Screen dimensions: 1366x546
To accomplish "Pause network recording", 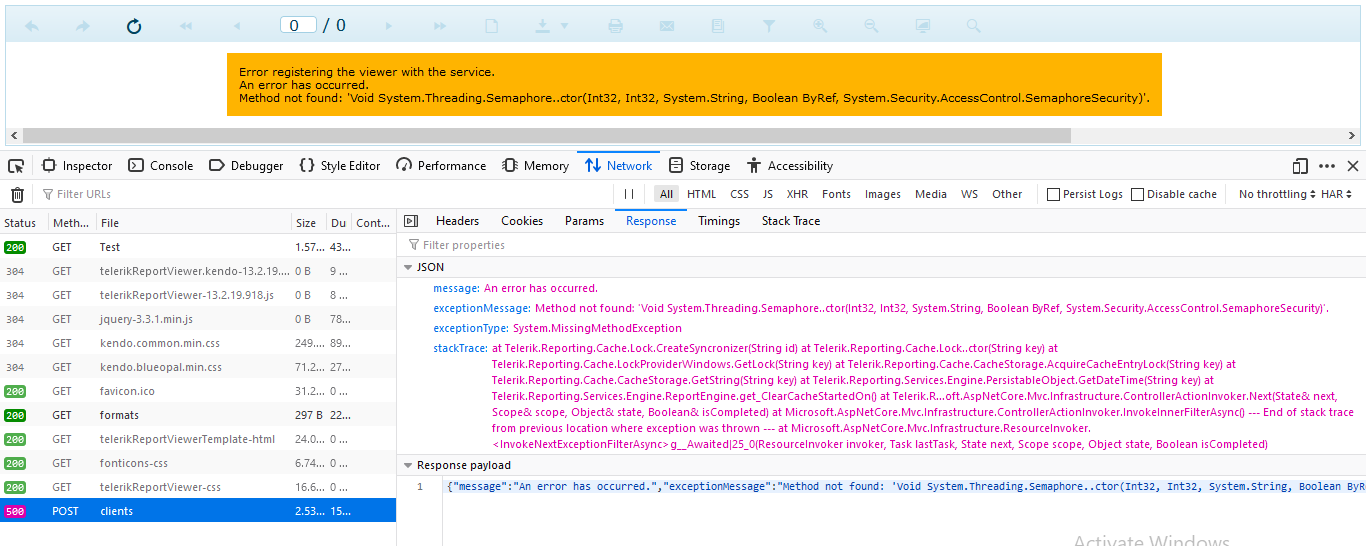I will 629,195.
